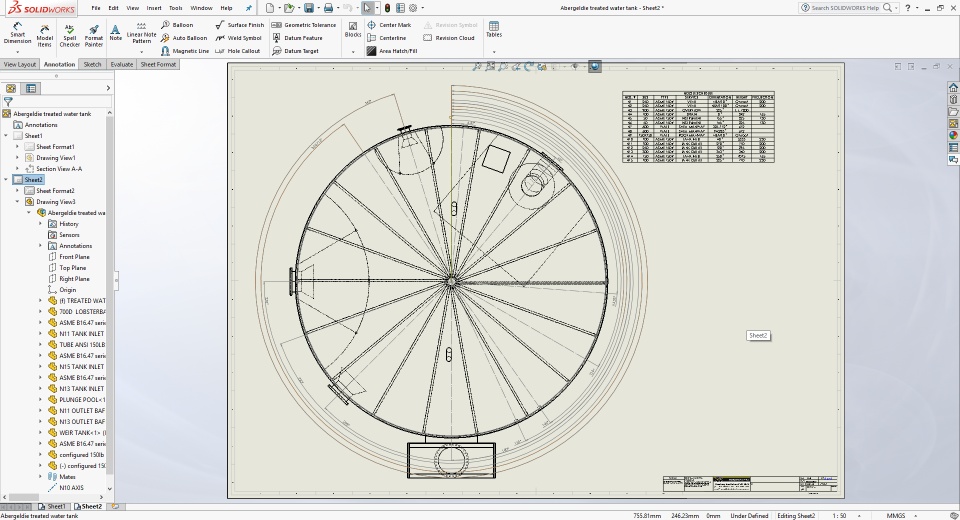Screen dimensions: 960x520
Task: Click the Rebuild traffic light icon
Action: coord(387,8)
